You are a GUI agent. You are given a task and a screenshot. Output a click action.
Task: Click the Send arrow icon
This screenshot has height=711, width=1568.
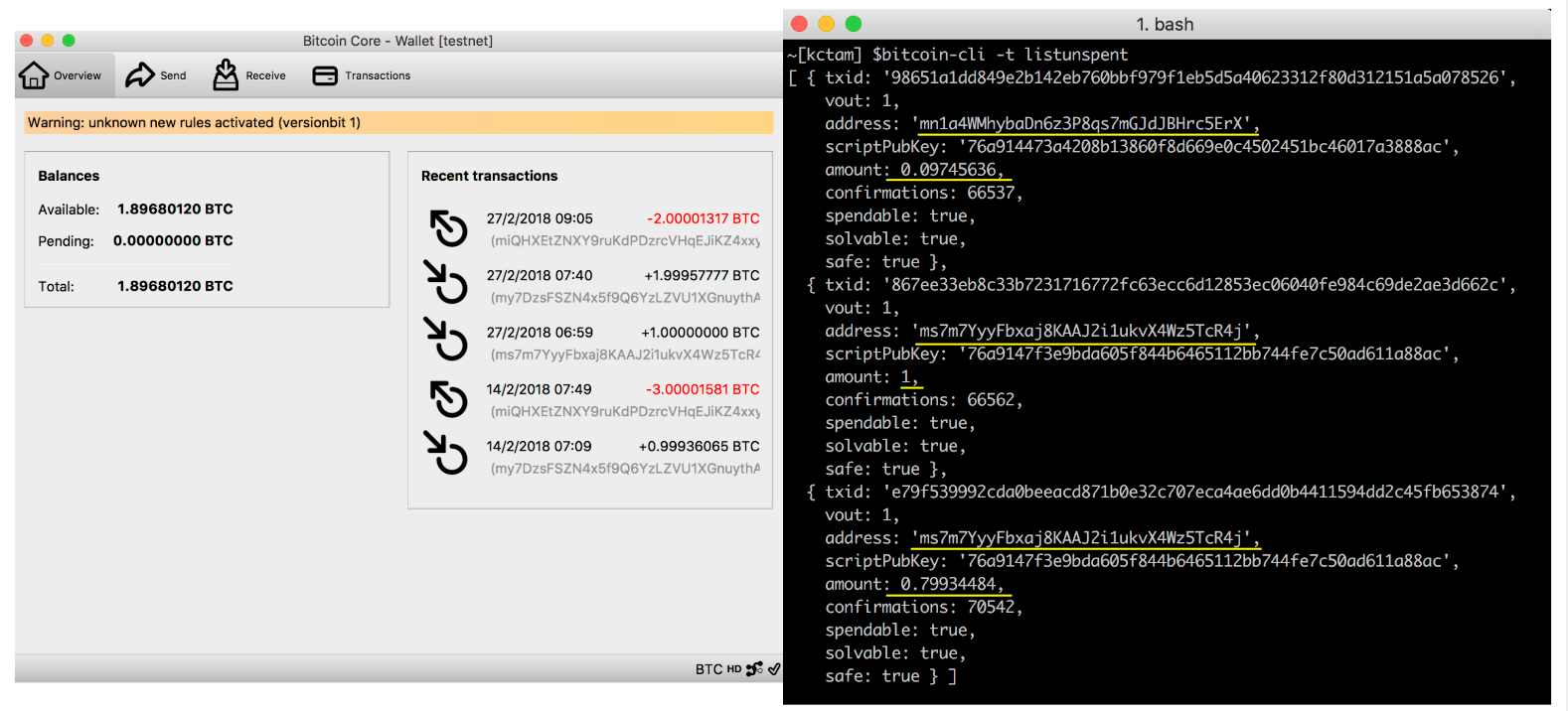click(x=140, y=75)
